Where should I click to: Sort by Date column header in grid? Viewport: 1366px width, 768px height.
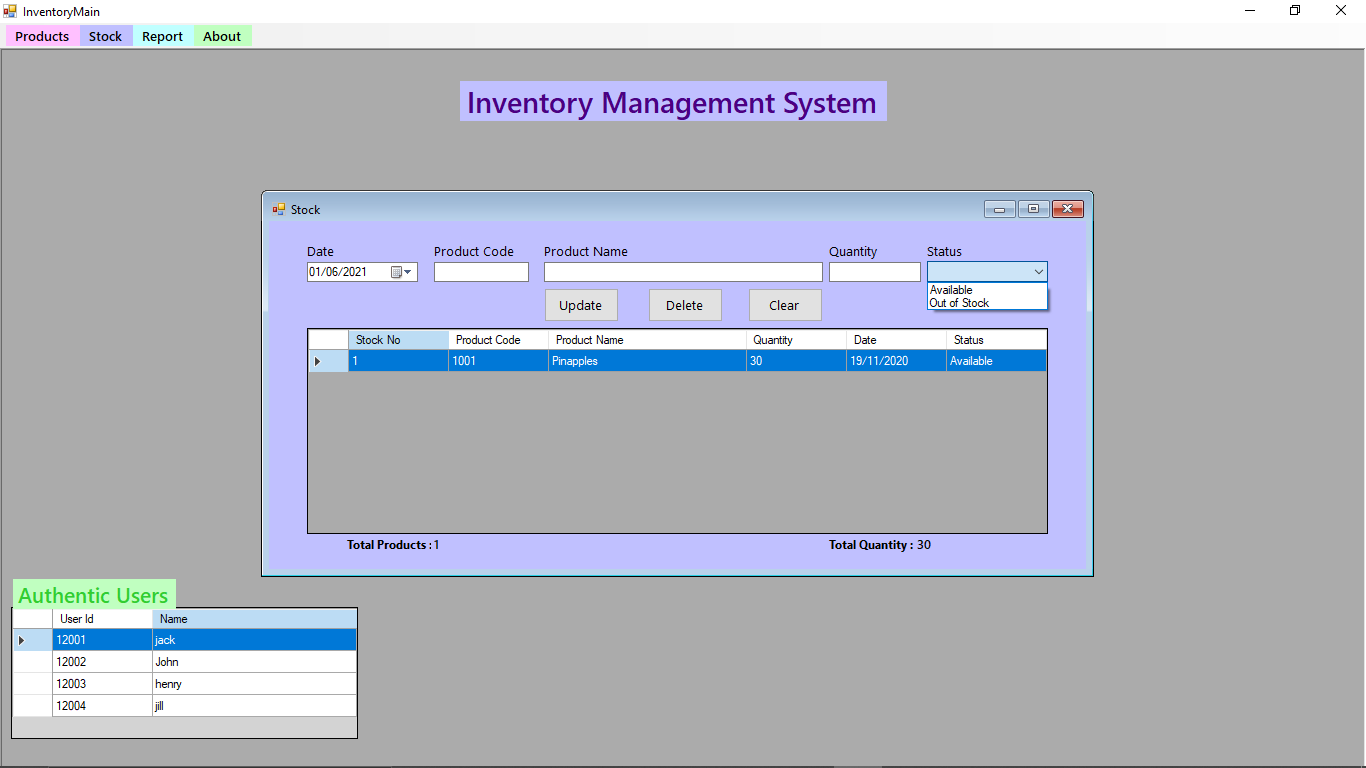pyautogui.click(x=896, y=340)
